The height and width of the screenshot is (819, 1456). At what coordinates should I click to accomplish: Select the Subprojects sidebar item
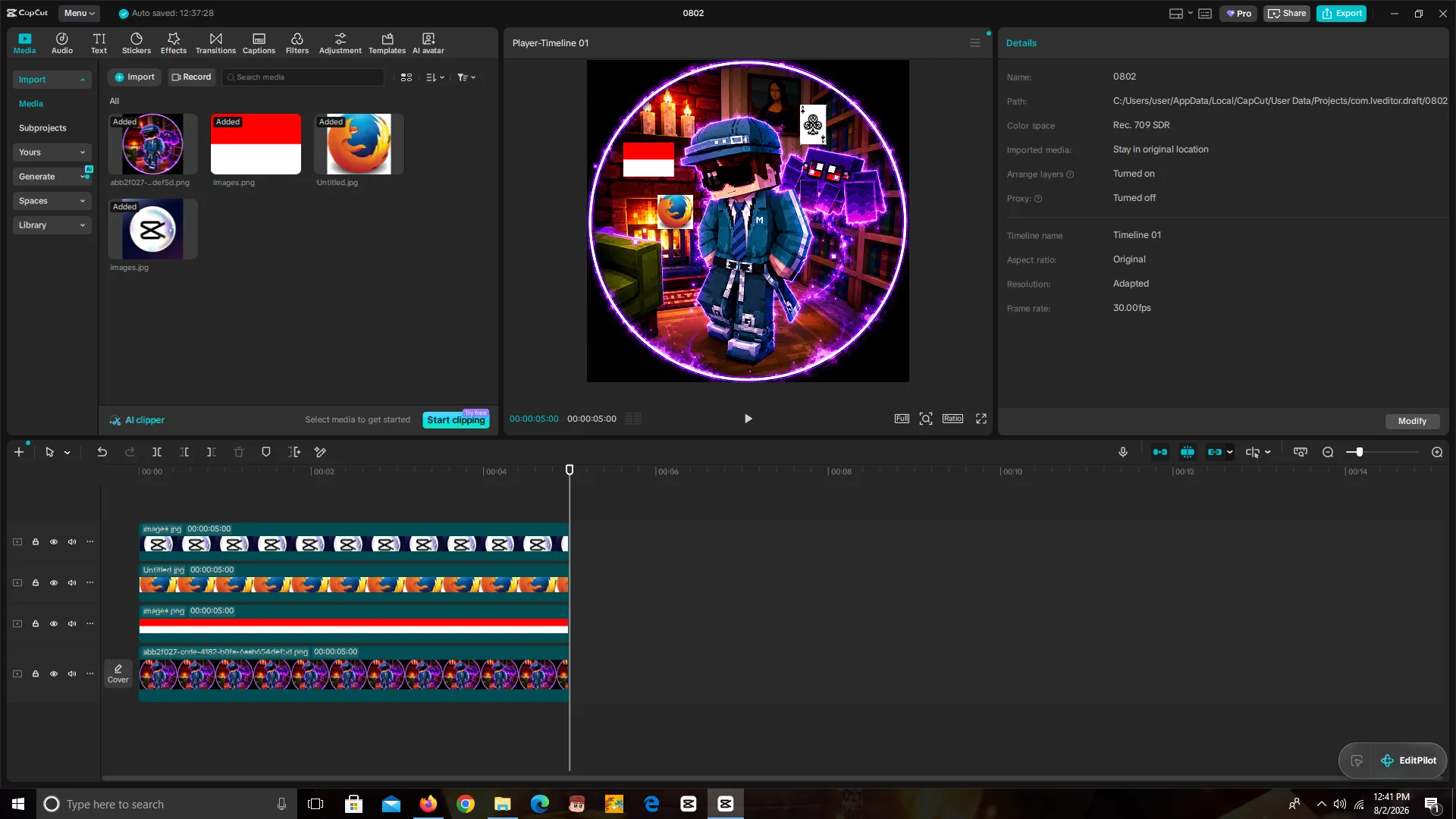(x=42, y=128)
